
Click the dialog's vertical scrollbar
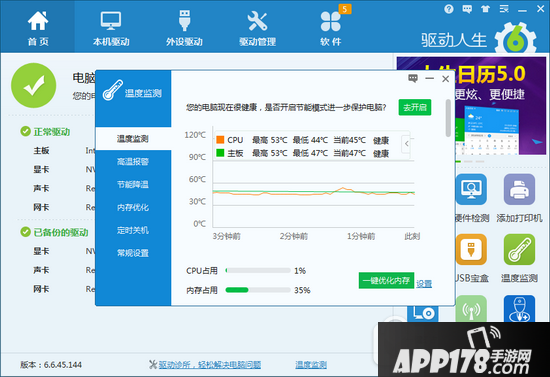[448, 118]
